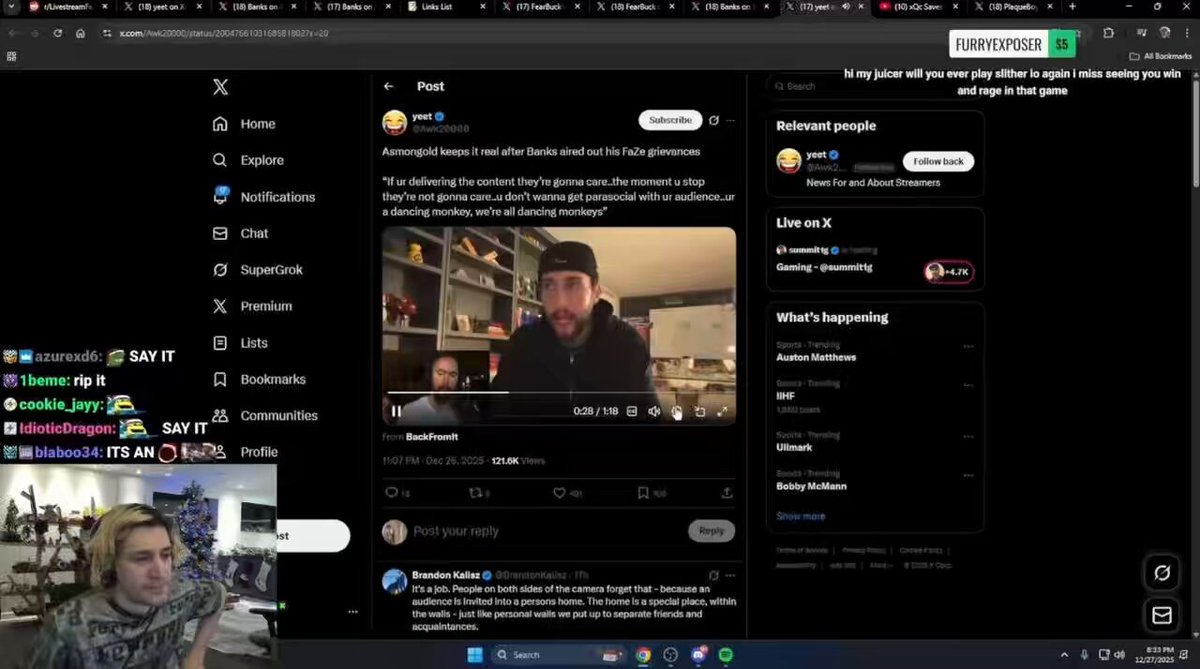Open the All Bookmarks folder
The height and width of the screenshot is (669, 1200).
click(1160, 56)
